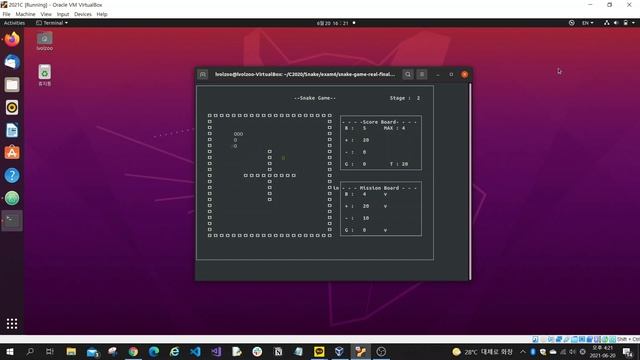This screenshot has height=360, width=640.
Task: Open Visual Studio from taskbar
Action: tap(216, 352)
